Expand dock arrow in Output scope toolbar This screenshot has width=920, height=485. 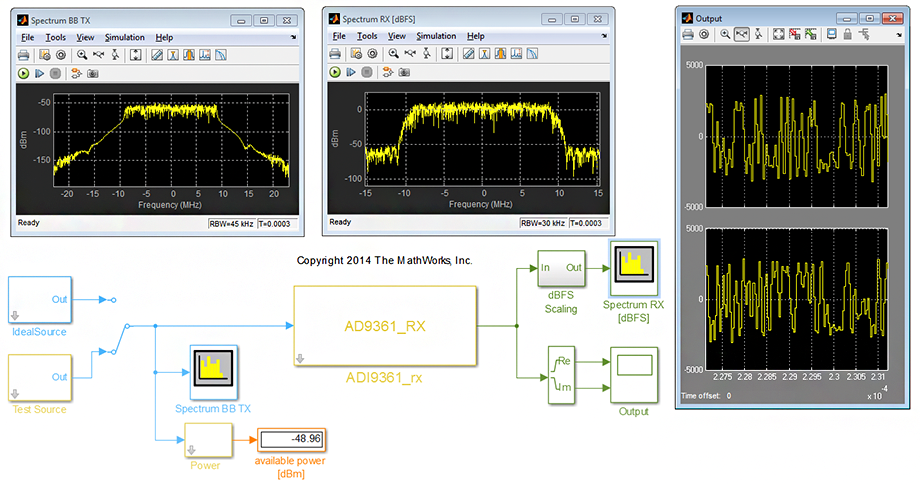click(899, 35)
